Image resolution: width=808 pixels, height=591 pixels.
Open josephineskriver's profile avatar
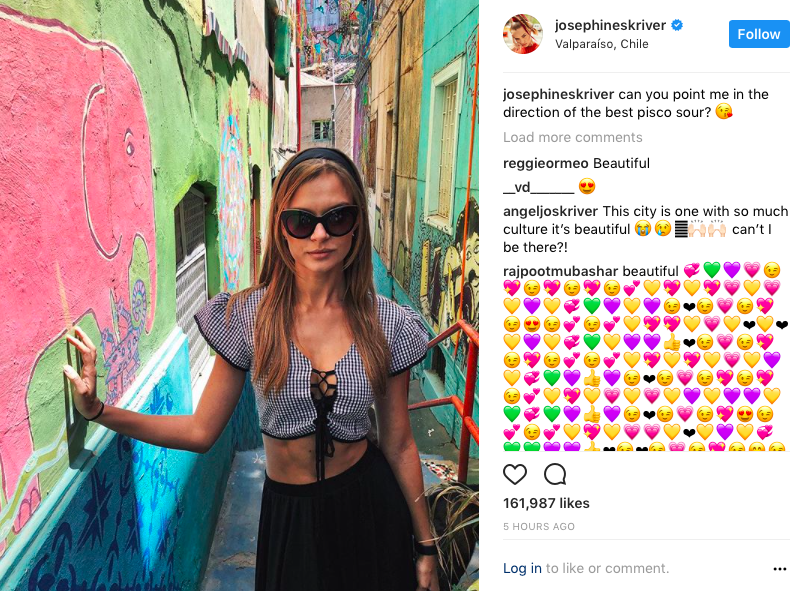pyautogui.click(x=523, y=34)
